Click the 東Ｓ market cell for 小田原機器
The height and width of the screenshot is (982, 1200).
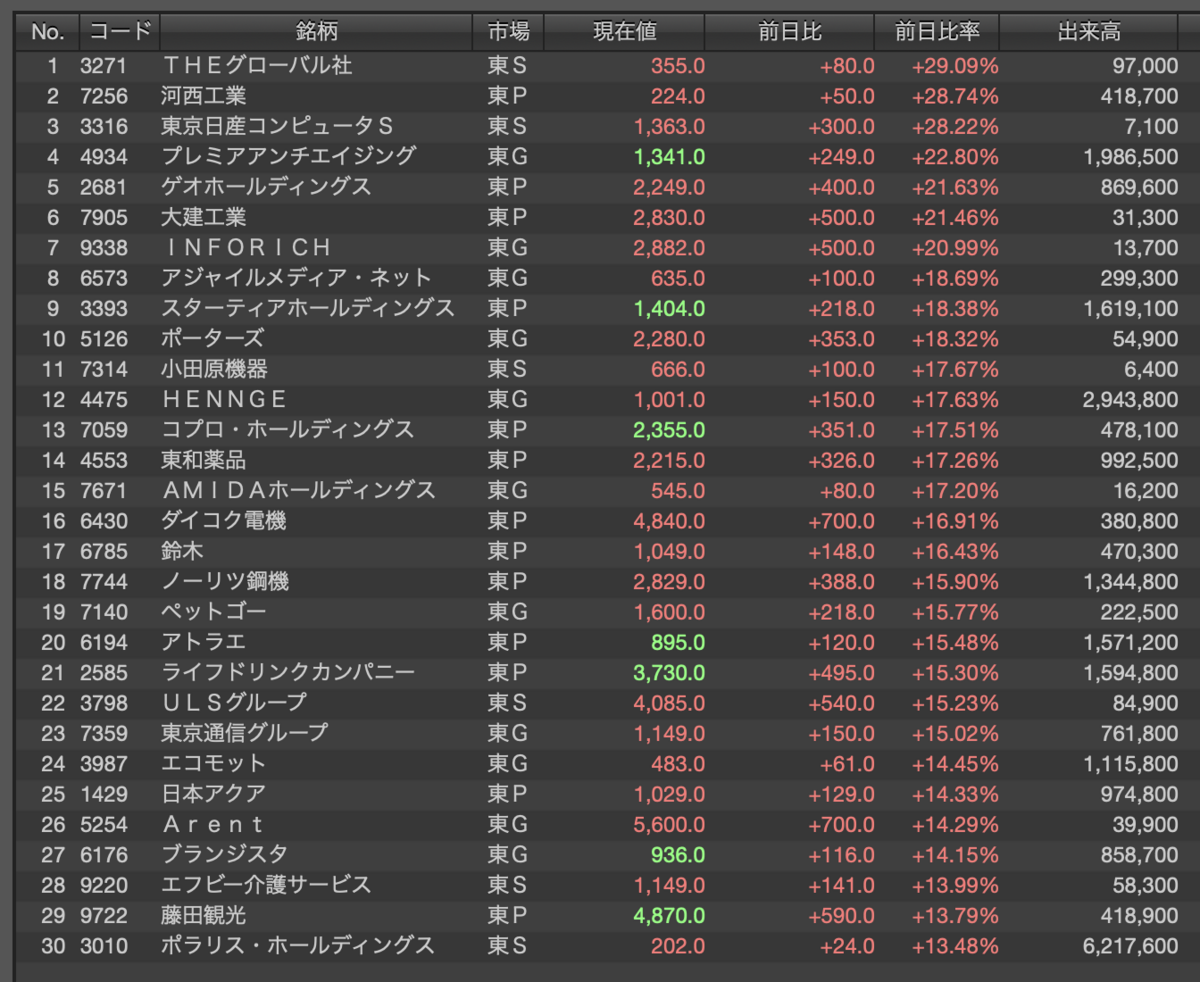pos(507,369)
